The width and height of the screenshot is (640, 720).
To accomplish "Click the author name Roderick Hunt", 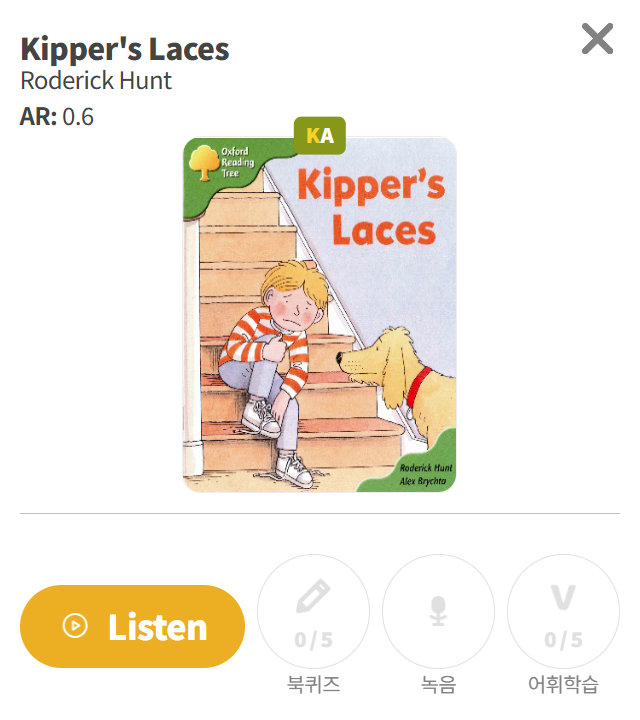I will pos(96,81).
